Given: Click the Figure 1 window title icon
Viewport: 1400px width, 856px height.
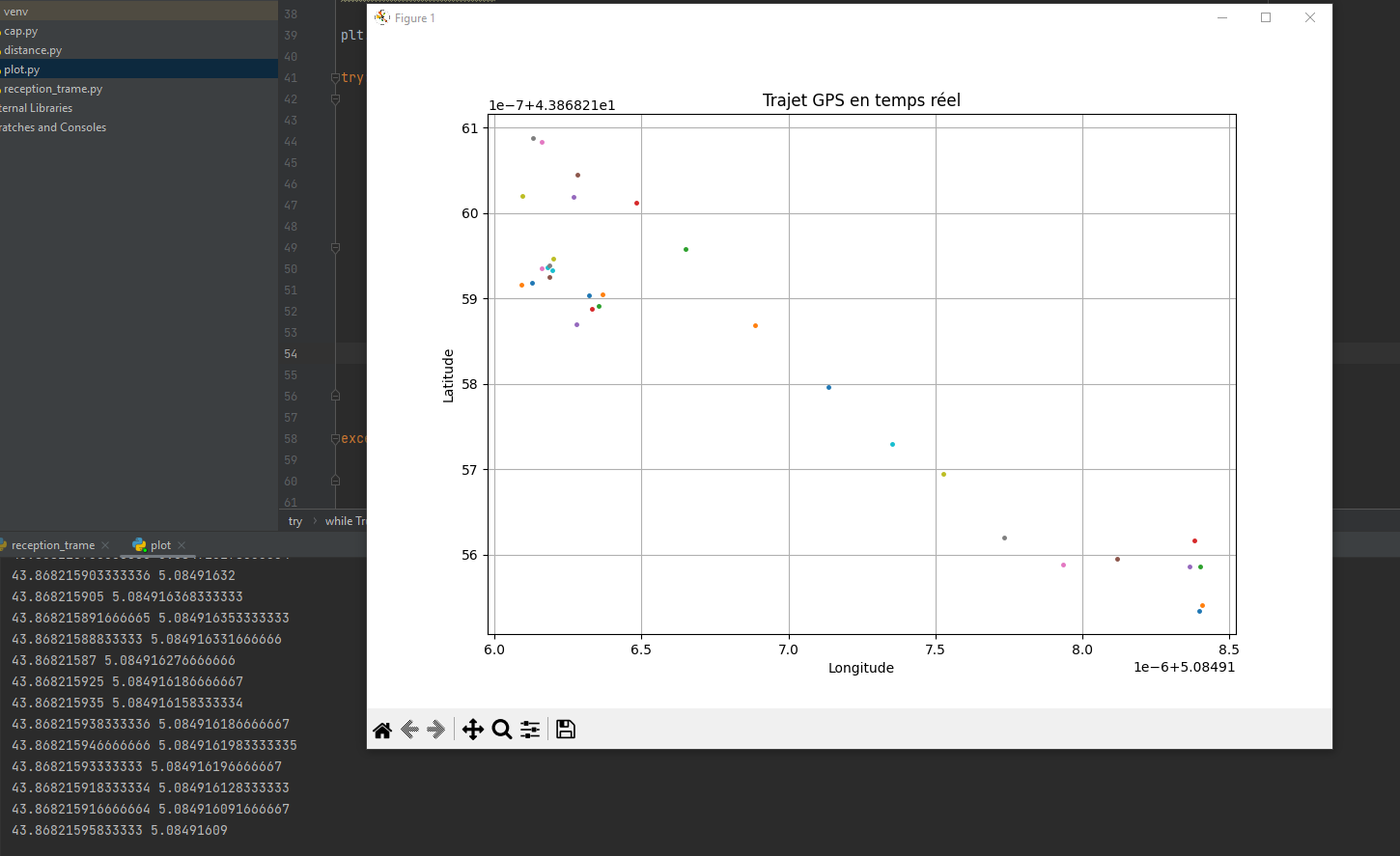Looking at the screenshot, I should coord(382,17).
